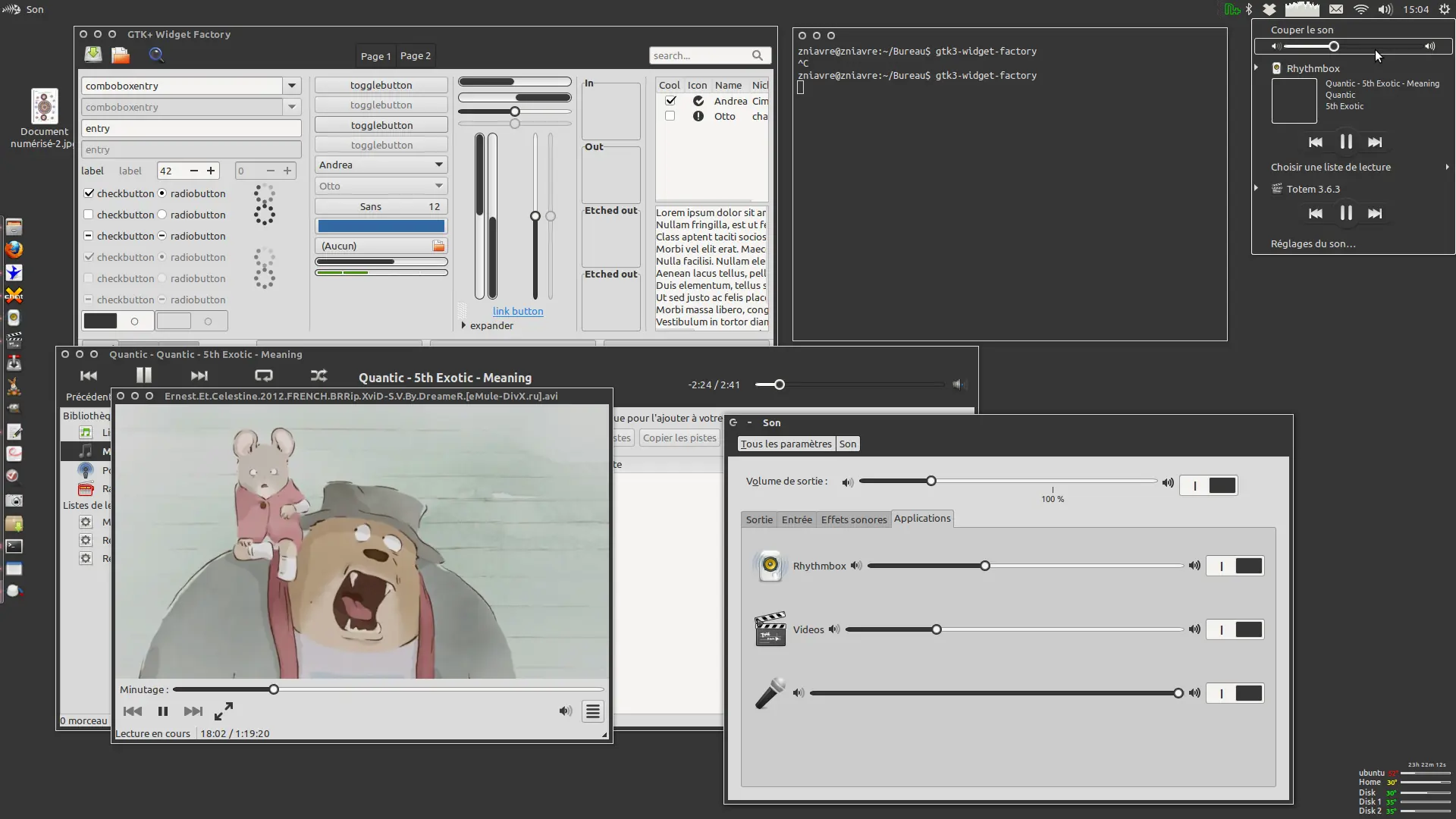Image resolution: width=1456 pixels, height=819 pixels.
Task: Toggle the microphone row switch in Son window
Action: [1235, 693]
